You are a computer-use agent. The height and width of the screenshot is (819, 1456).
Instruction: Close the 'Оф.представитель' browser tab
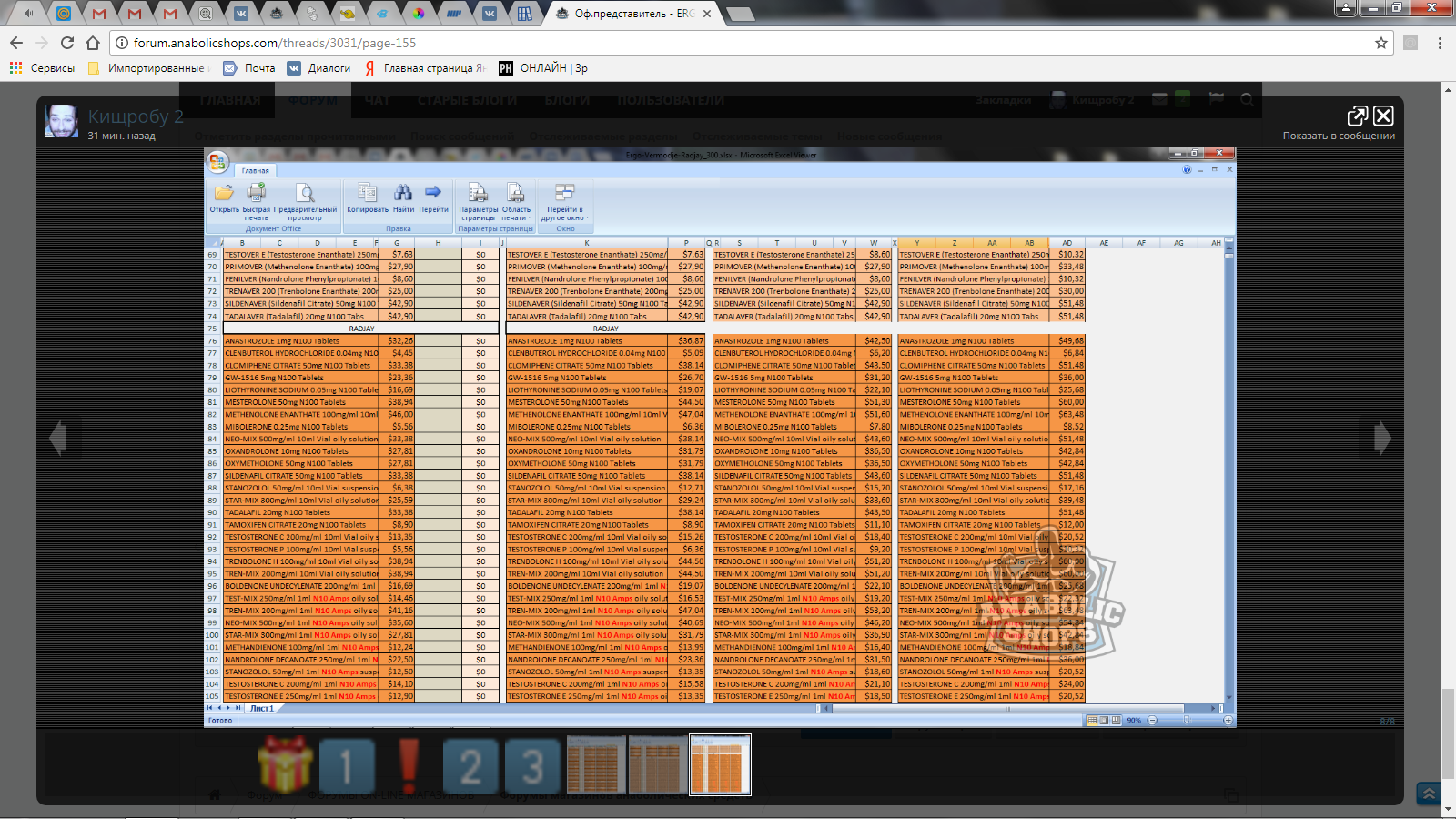[x=707, y=14]
